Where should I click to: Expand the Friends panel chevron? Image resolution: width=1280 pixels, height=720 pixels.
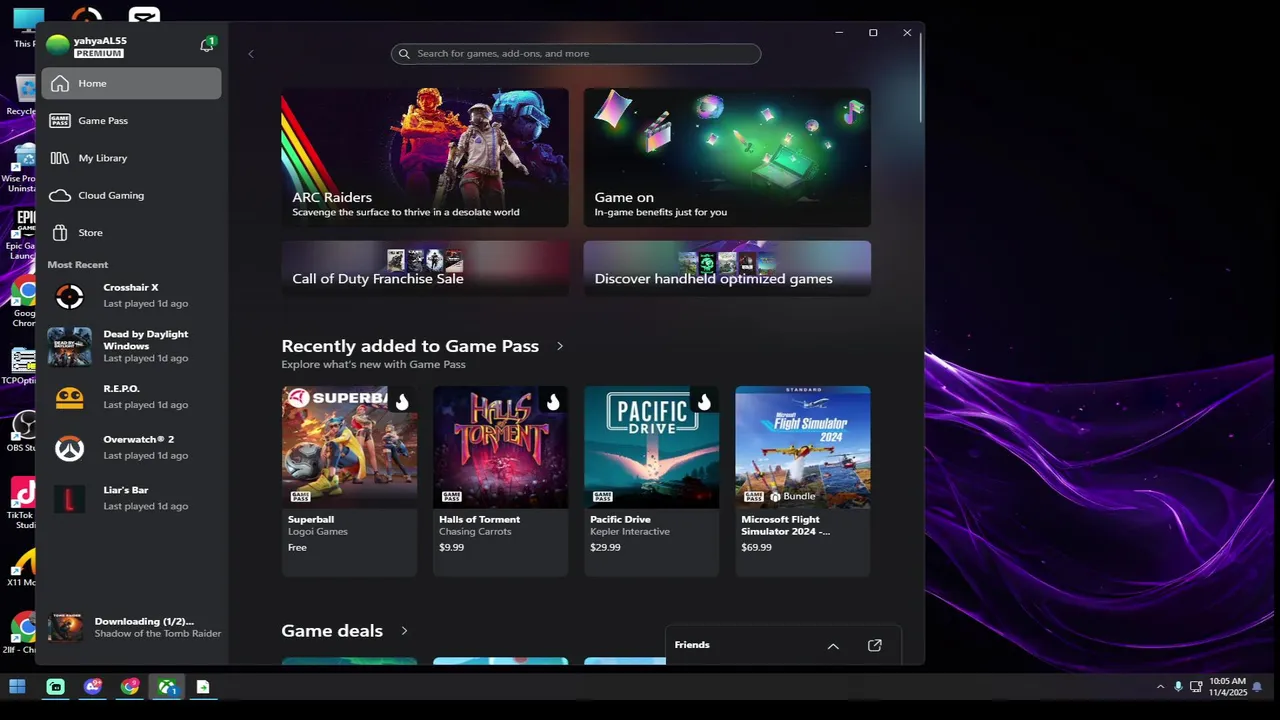(x=833, y=646)
